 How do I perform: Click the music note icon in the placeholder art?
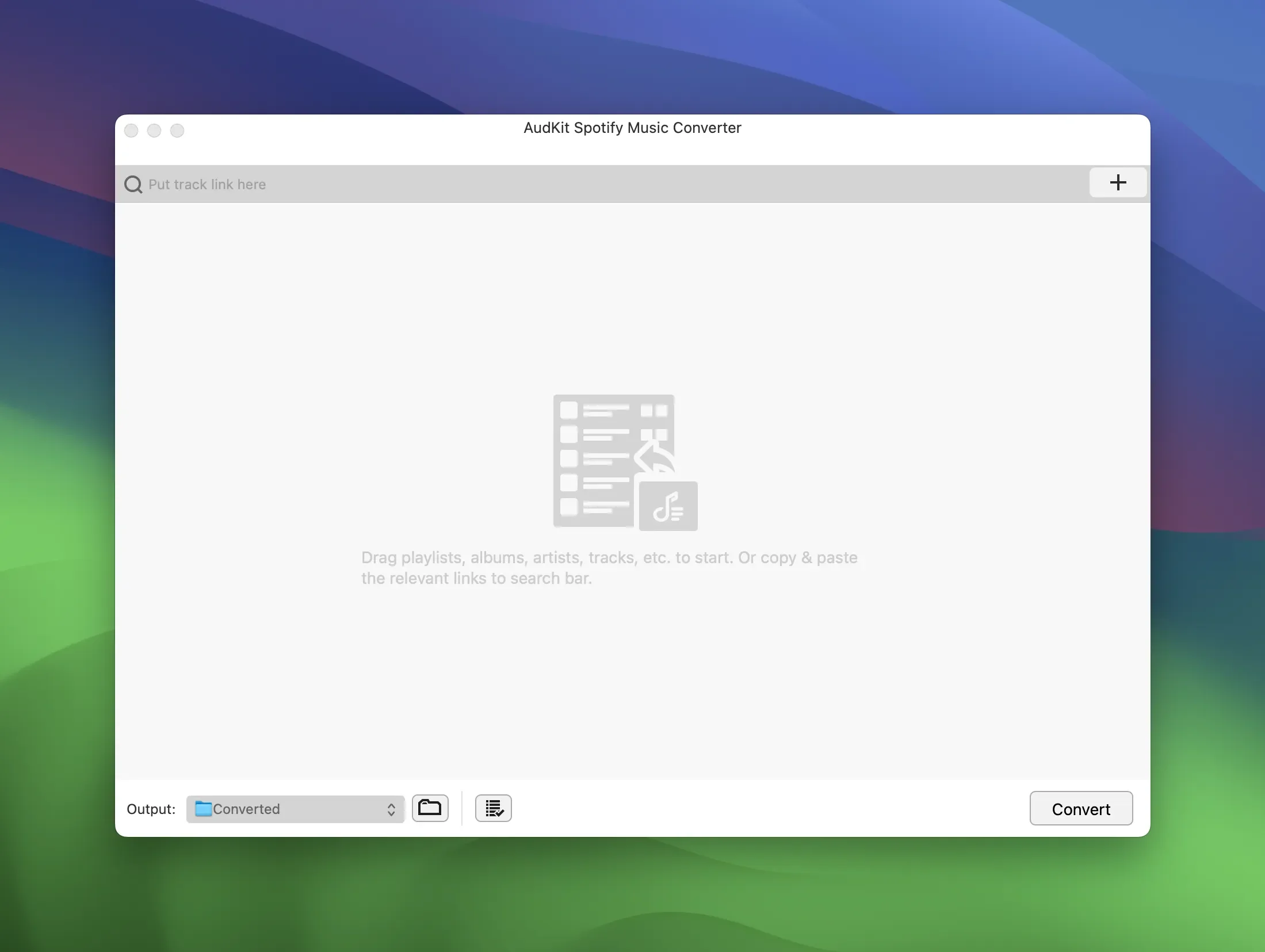click(x=668, y=506)
